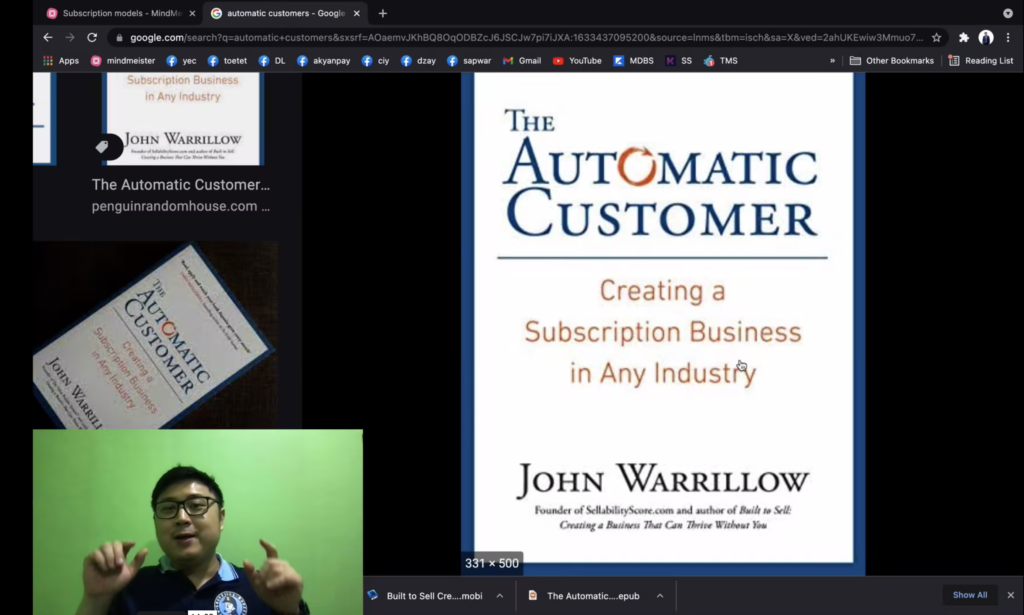Open the Built to Sell mobi download
Screen dimensions: 1024x615
point(426,595)
